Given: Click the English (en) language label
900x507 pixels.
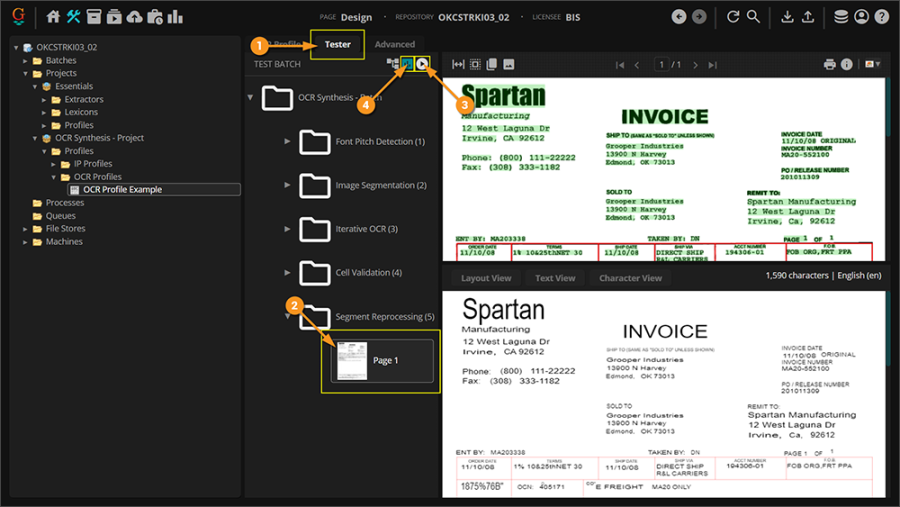Looking at the screenshot, I should point(859,276).
